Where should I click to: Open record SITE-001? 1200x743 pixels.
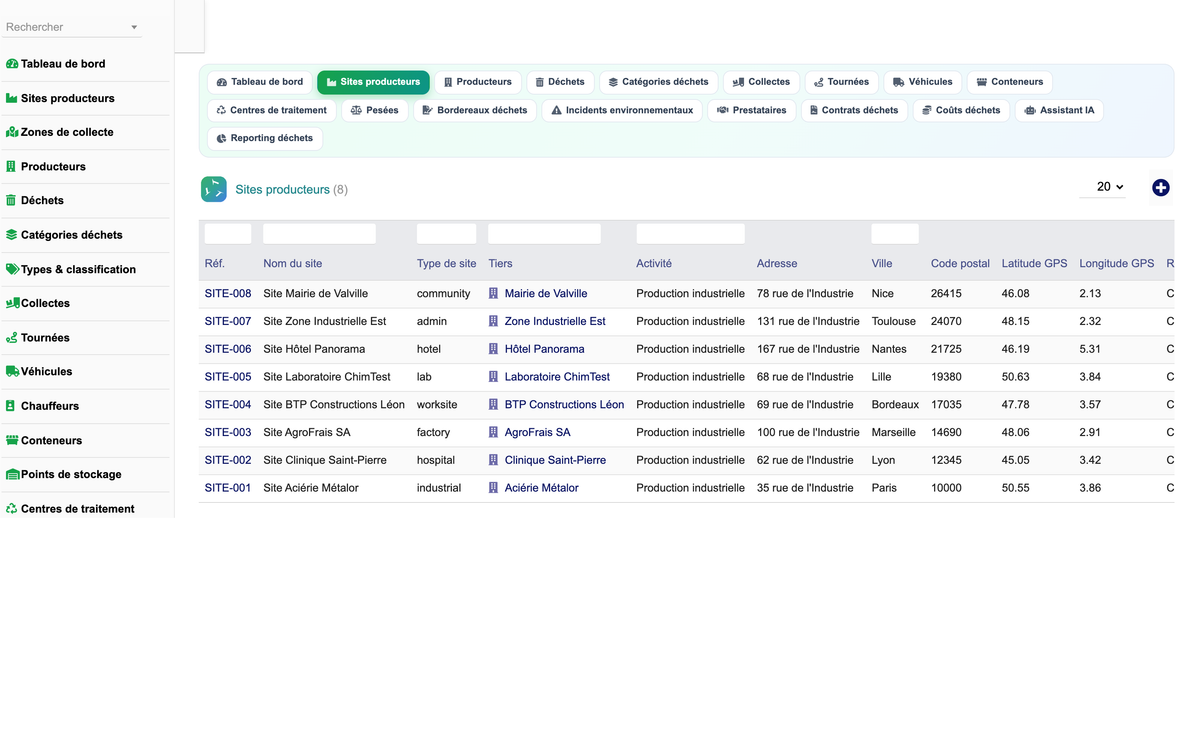[228, 488]
